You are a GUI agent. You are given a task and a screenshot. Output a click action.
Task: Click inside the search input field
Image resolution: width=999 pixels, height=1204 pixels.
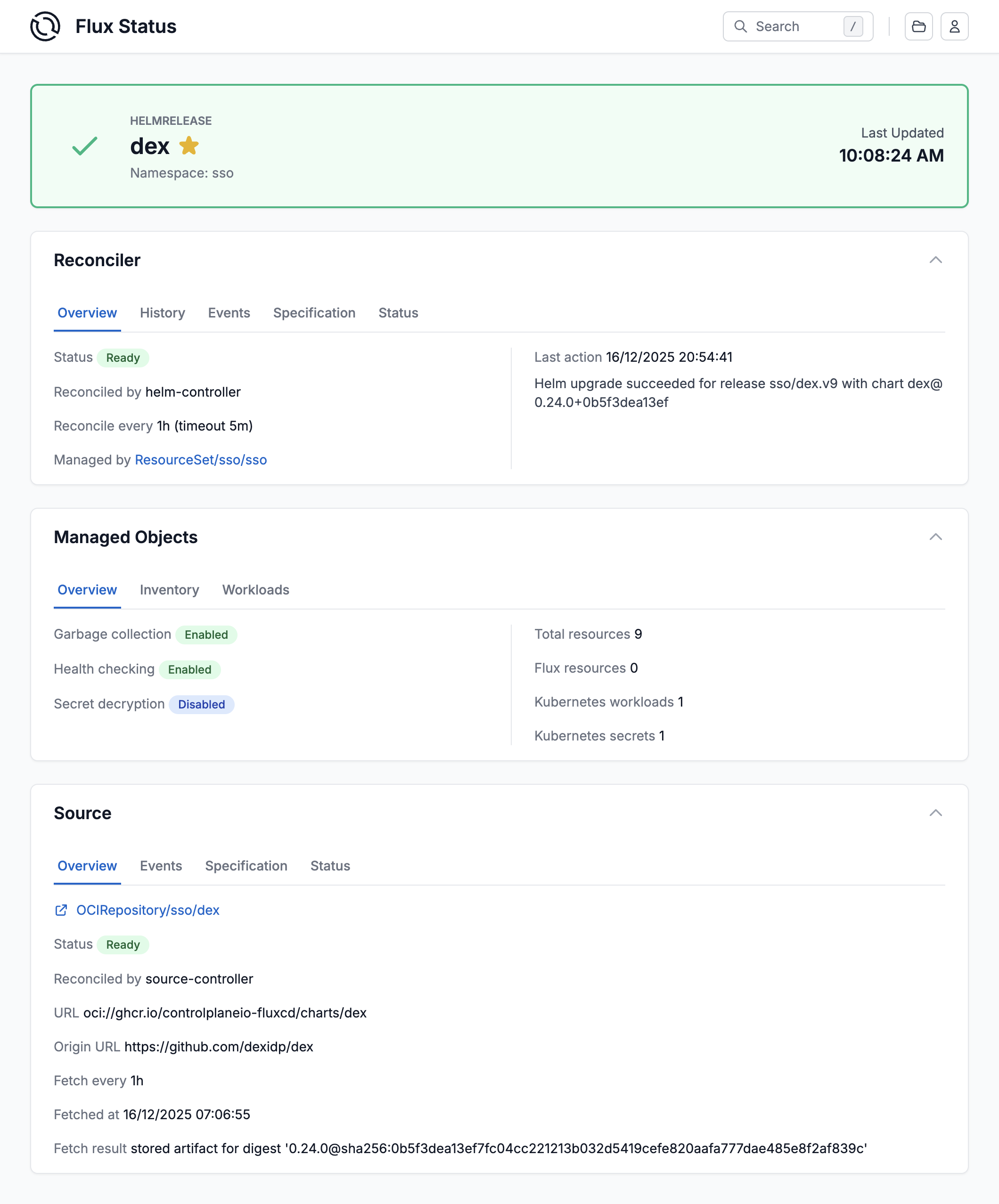click(x=791, y=26)
